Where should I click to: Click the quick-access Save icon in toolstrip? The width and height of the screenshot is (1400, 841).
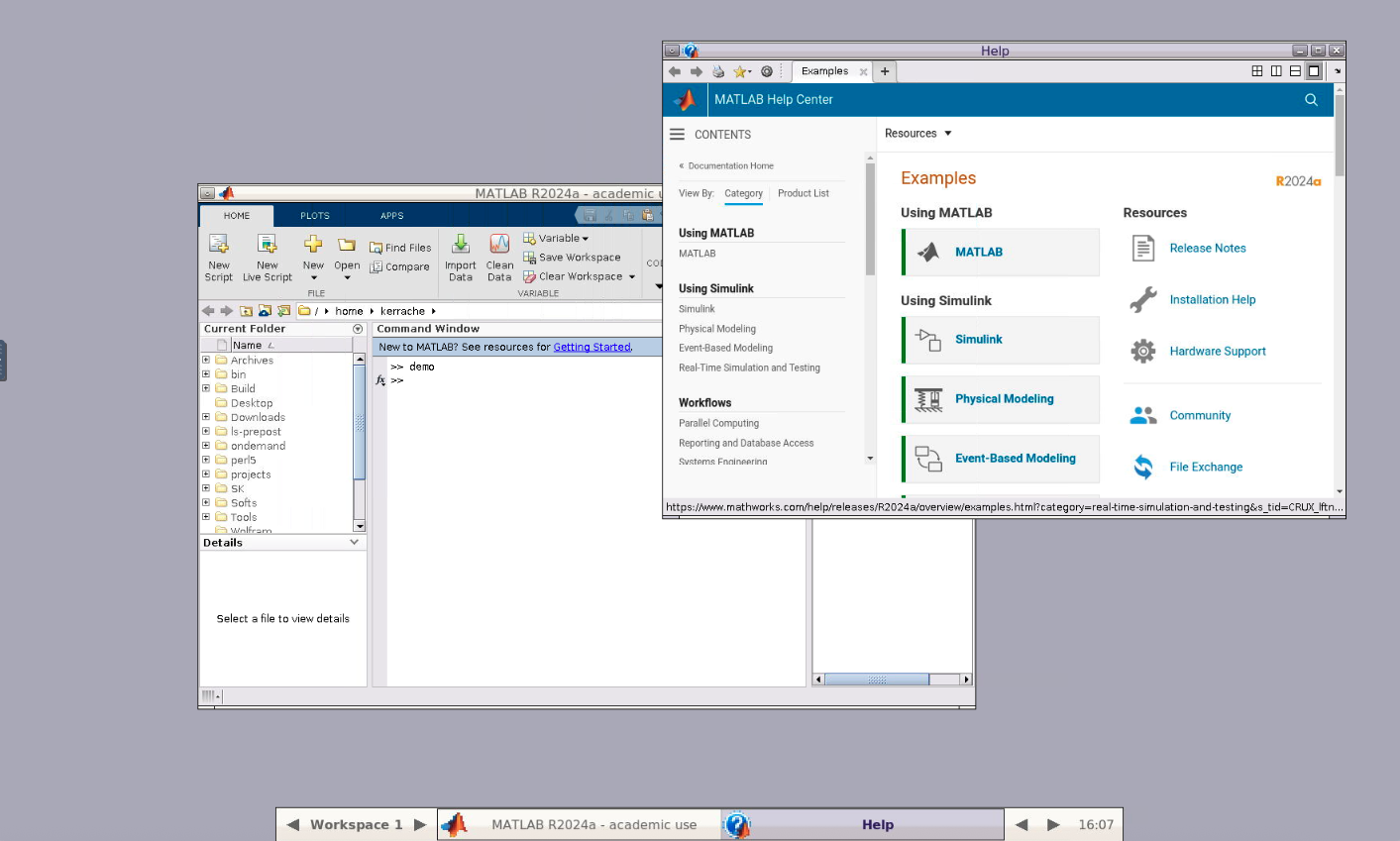click(x=590, y=215)
